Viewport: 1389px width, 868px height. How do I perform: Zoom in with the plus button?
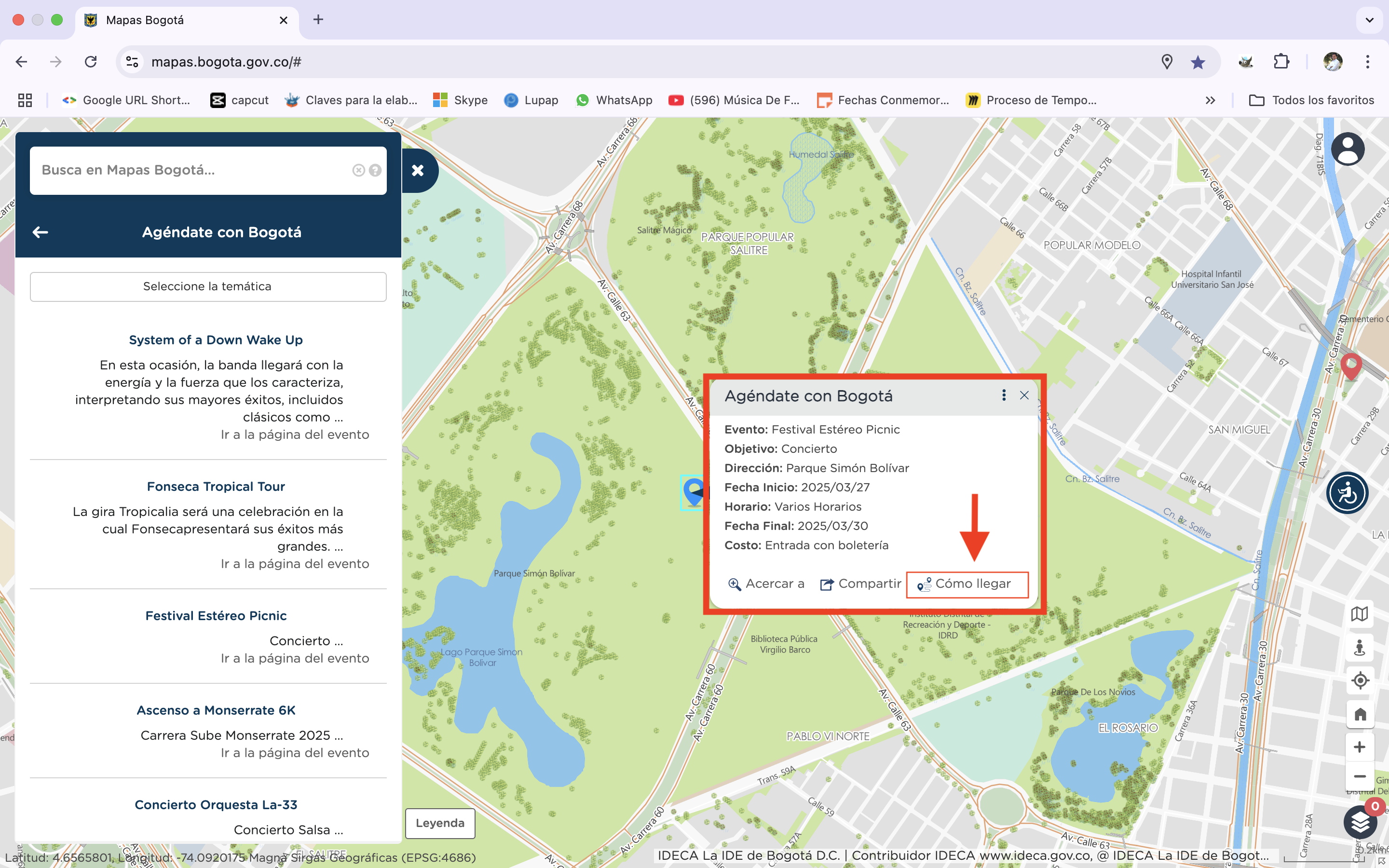tap(1359, 747)
